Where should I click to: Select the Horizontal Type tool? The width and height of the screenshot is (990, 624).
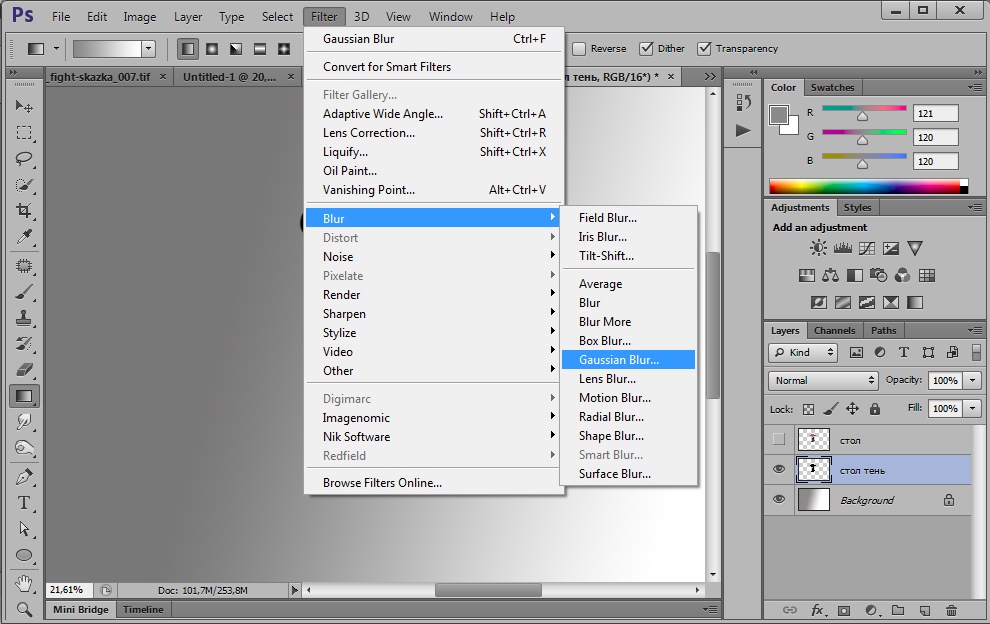click(24, 503)
